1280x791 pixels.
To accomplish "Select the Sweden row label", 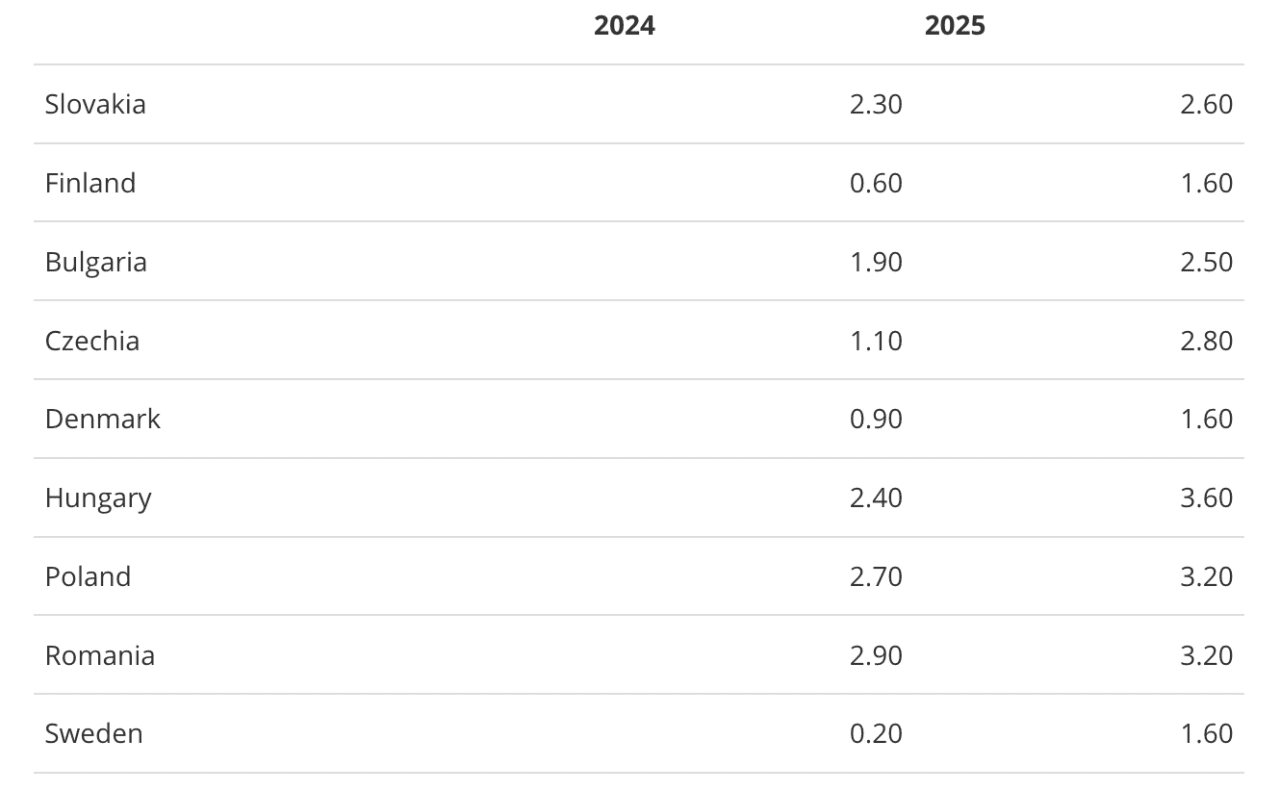I will coord(93,734).
